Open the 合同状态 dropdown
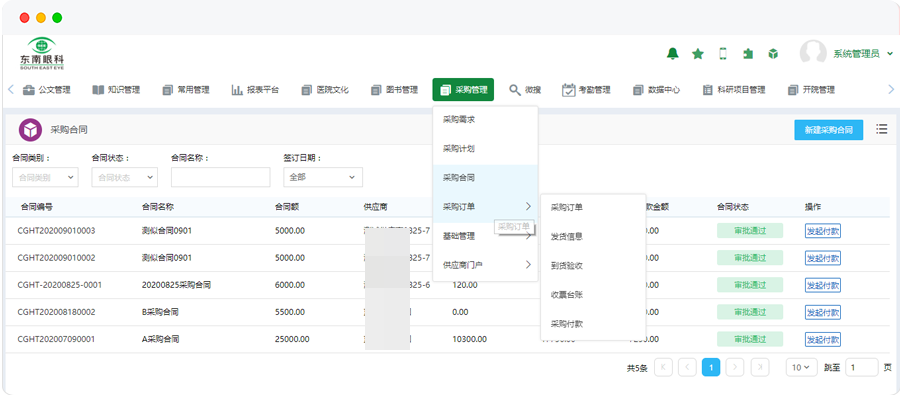 [x=125, y=177]
